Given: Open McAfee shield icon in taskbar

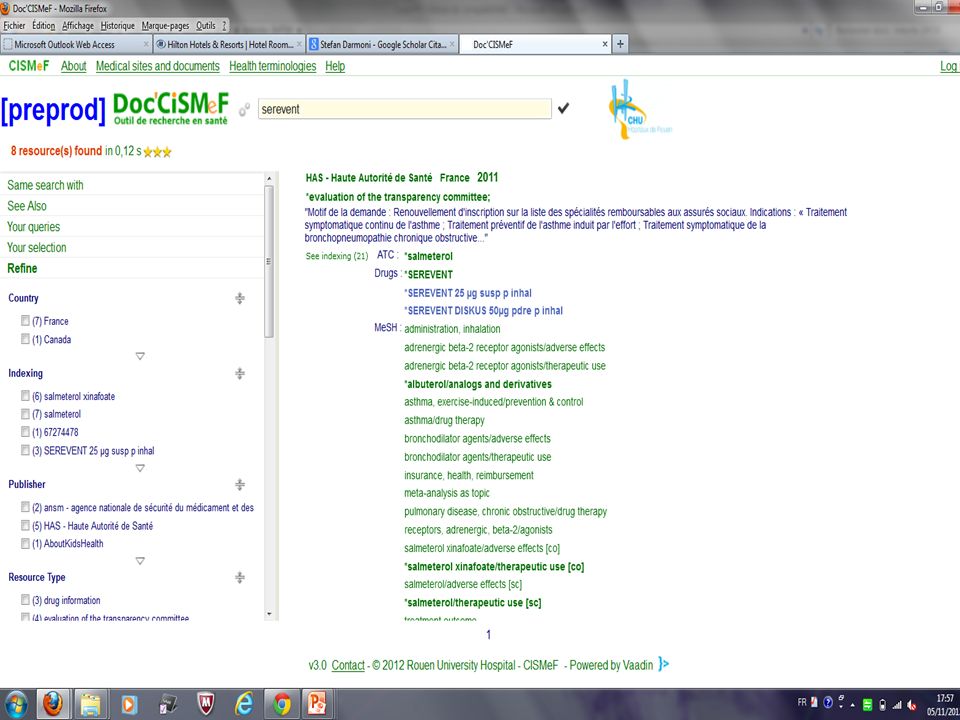Looking at the screenshot, I should click(206, 705).
